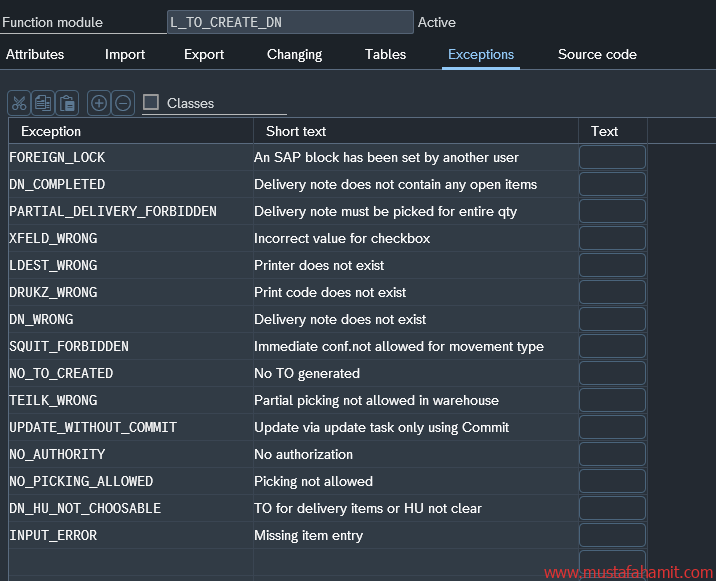
Task: Click the Delete row minus icon
Action: pos(123,103)
